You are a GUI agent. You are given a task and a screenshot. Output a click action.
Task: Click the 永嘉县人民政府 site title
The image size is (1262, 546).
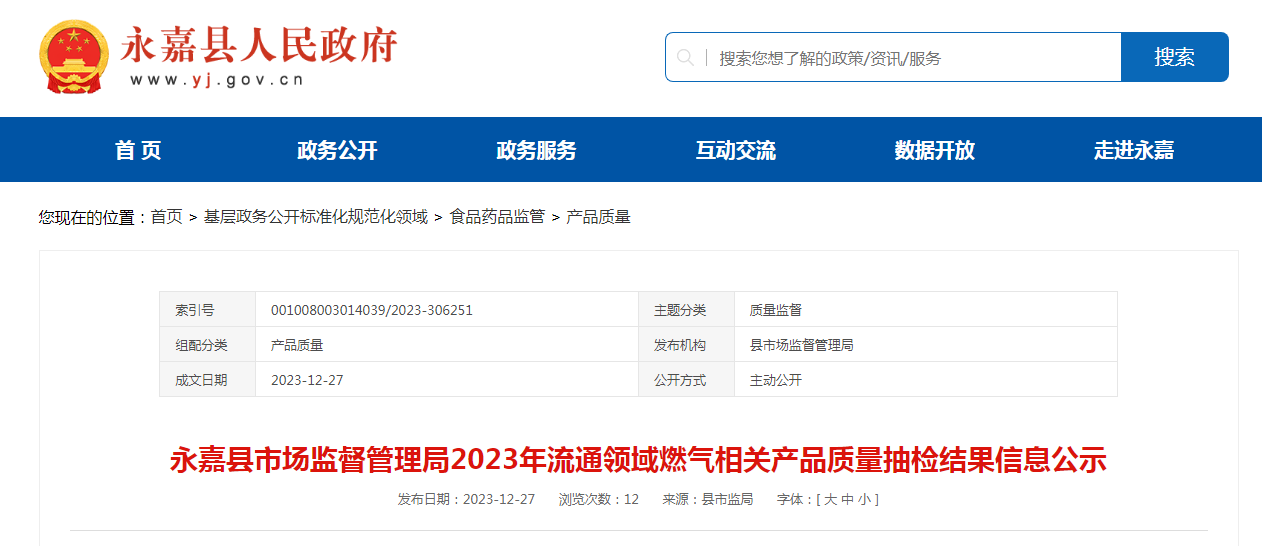click(x=259, y=45)
